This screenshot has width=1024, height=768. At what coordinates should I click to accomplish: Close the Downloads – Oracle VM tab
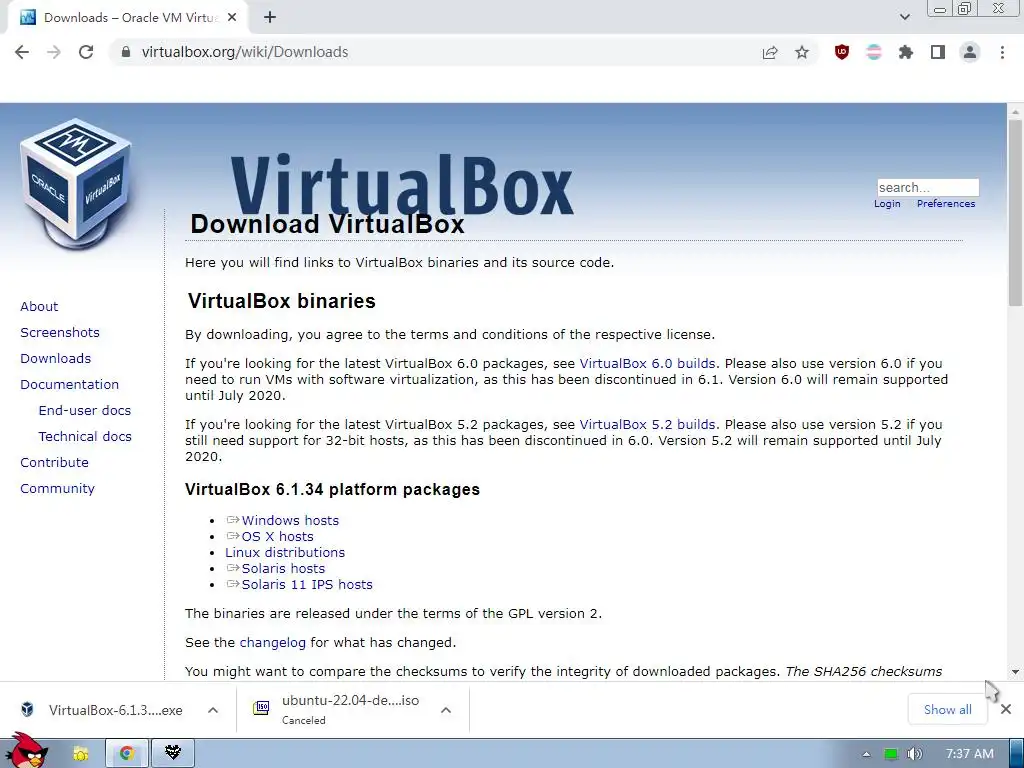click(x=232, y=18)
